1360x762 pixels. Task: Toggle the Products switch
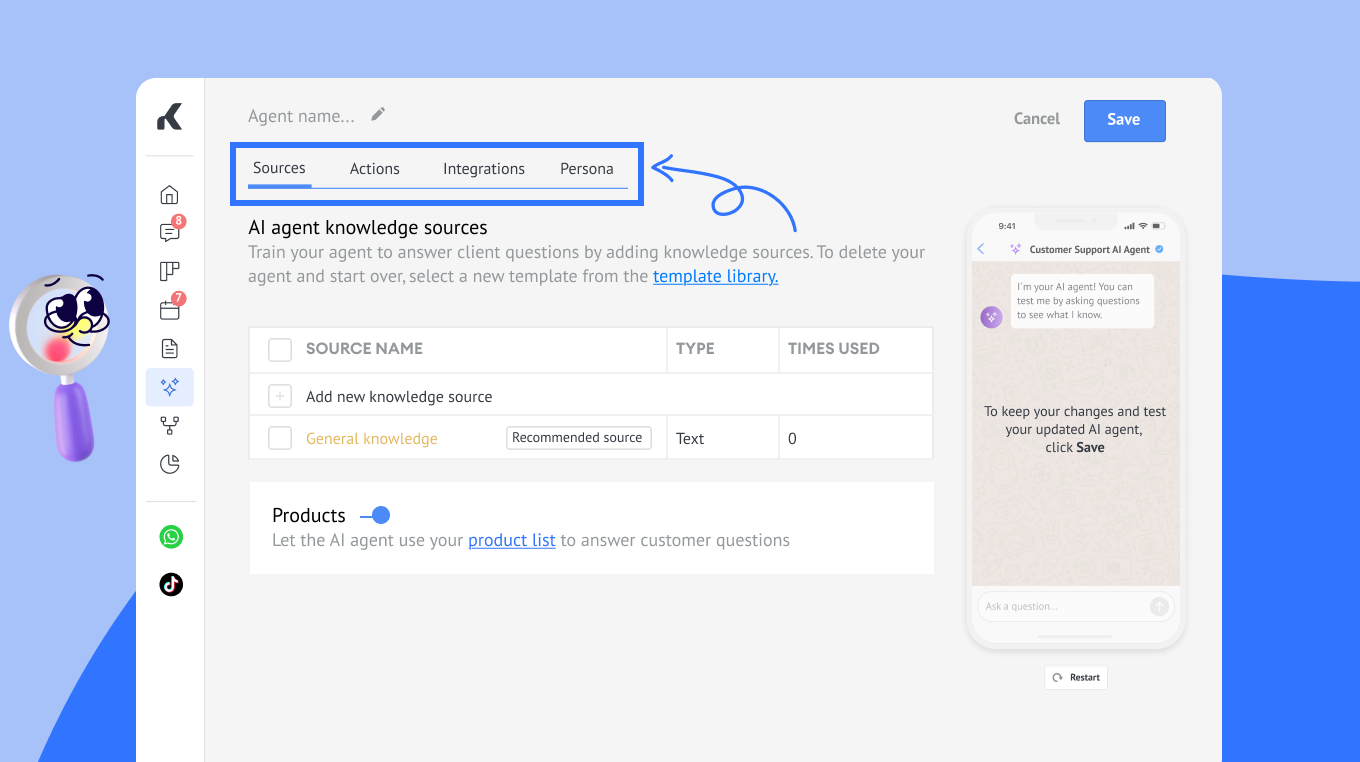pos(376,516)
